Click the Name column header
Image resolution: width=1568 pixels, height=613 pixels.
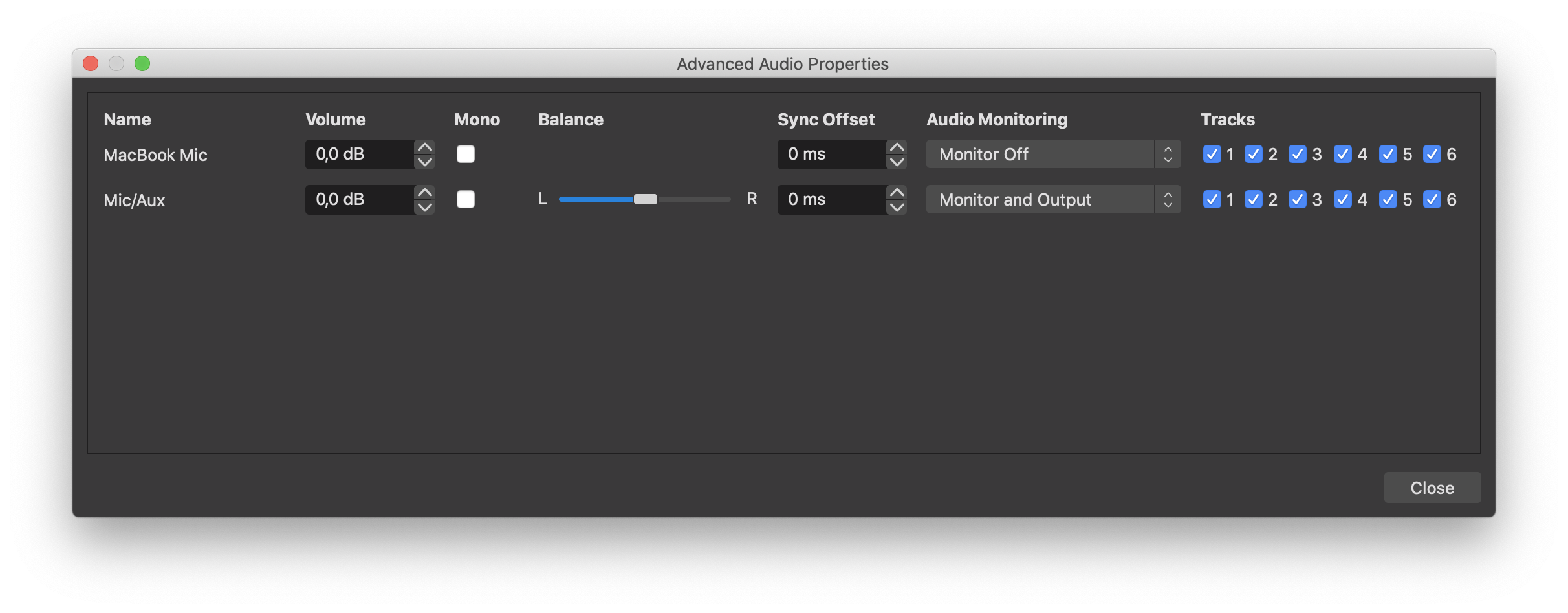(127, 120)
